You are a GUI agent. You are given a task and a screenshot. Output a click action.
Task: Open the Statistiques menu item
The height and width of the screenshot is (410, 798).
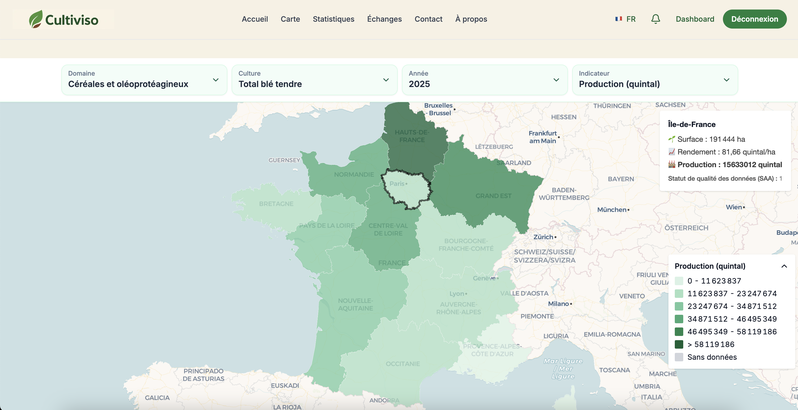pos(333,19)
